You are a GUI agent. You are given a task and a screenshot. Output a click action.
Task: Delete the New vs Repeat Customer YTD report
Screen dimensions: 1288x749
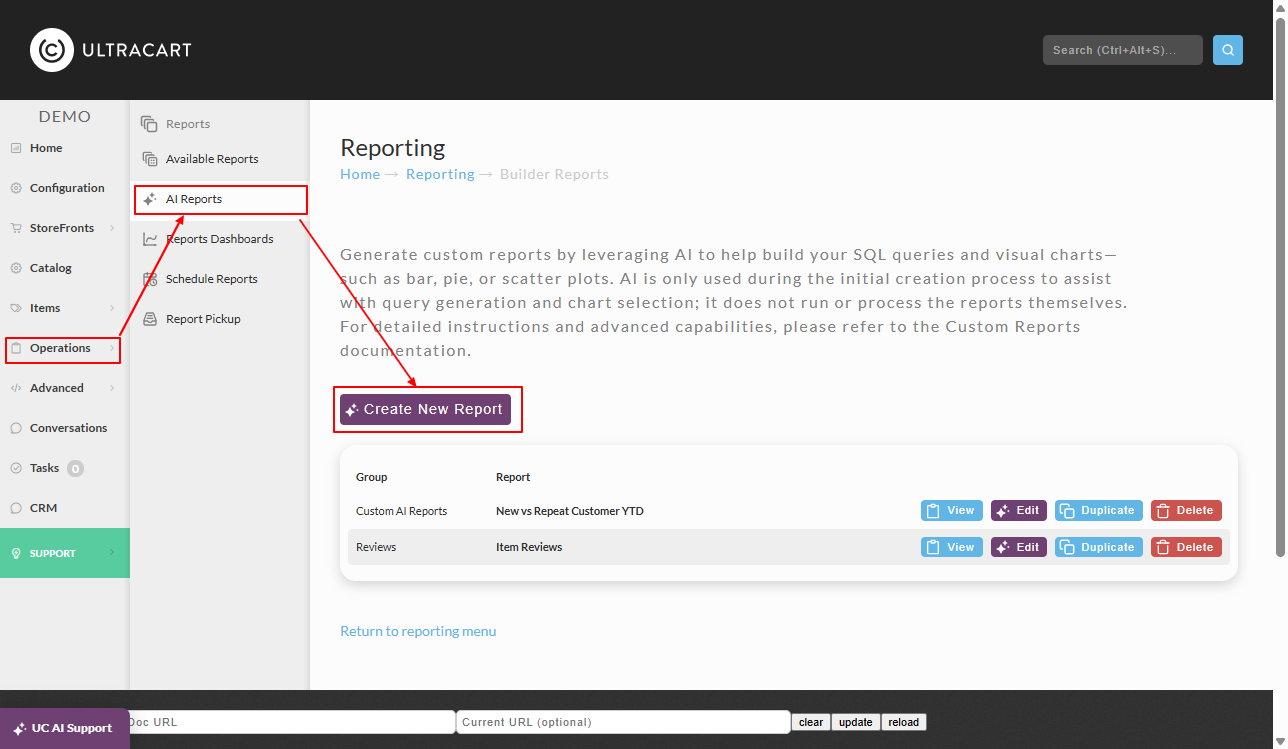(1186, 510)
